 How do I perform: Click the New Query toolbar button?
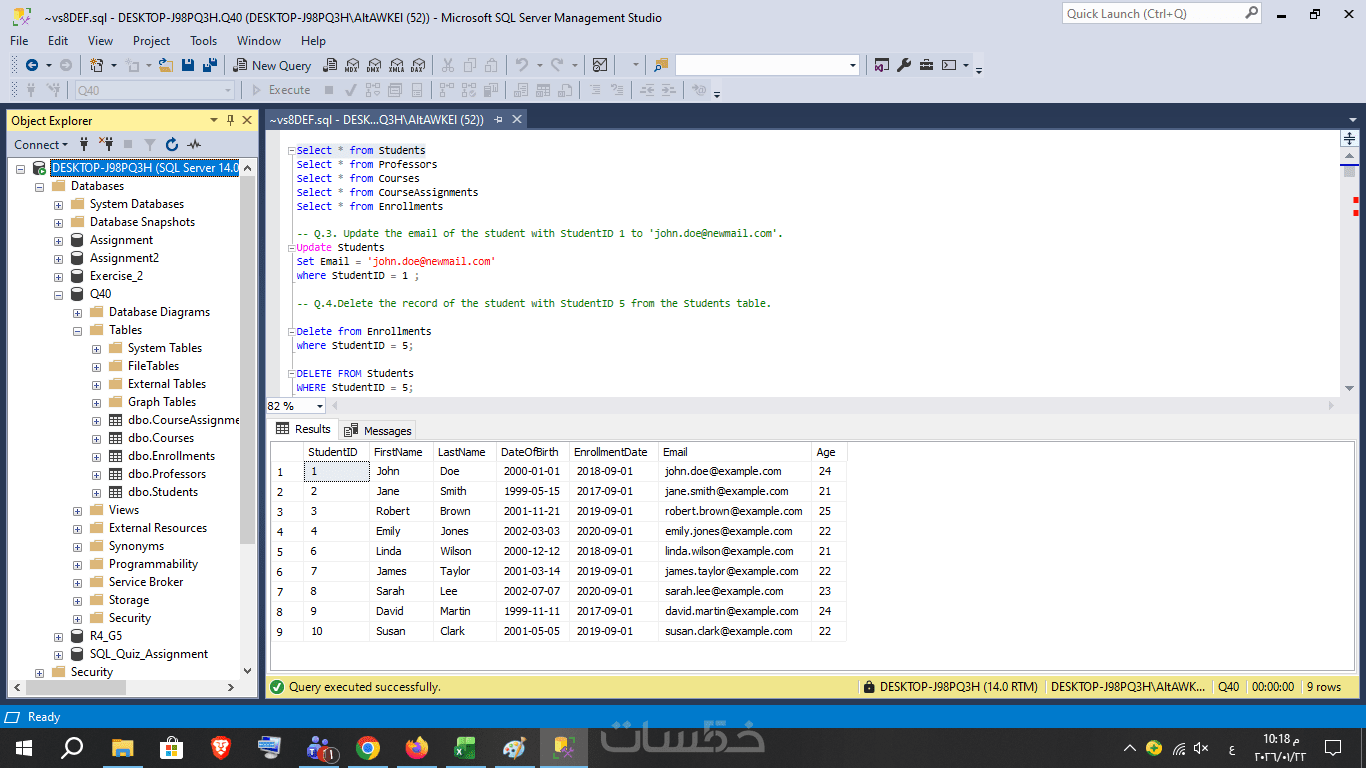(272, 65)
